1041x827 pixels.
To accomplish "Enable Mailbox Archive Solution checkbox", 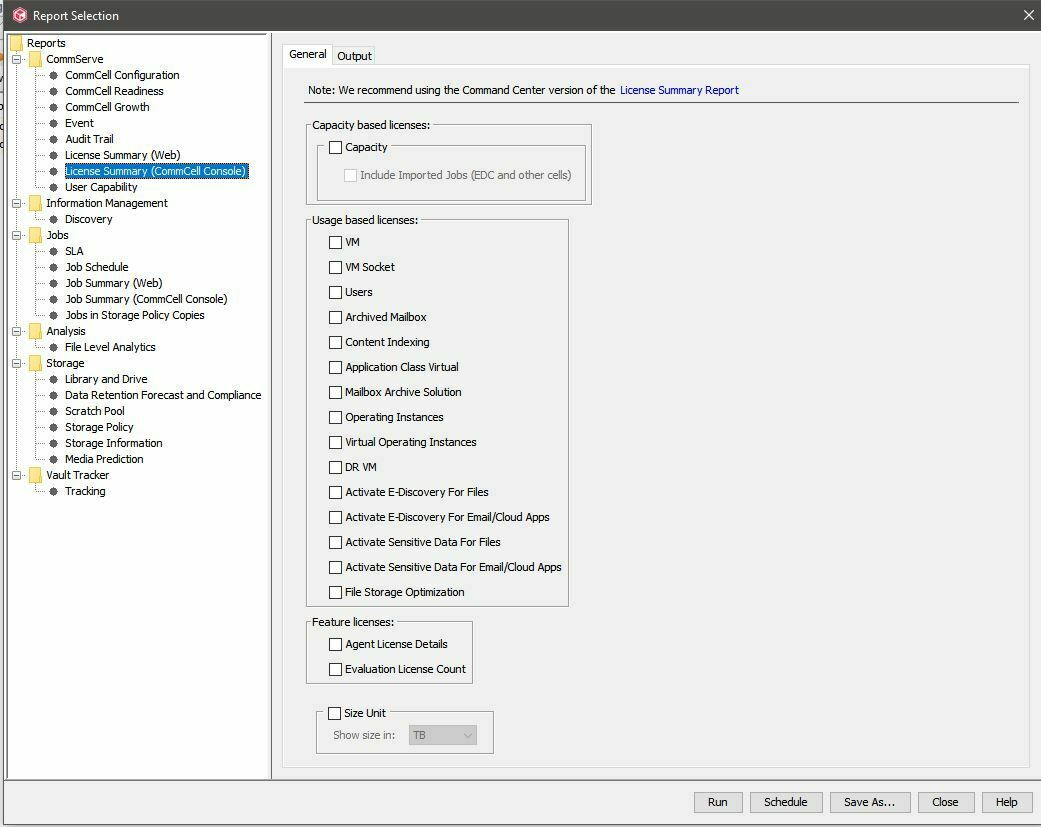I will point(335,392).
